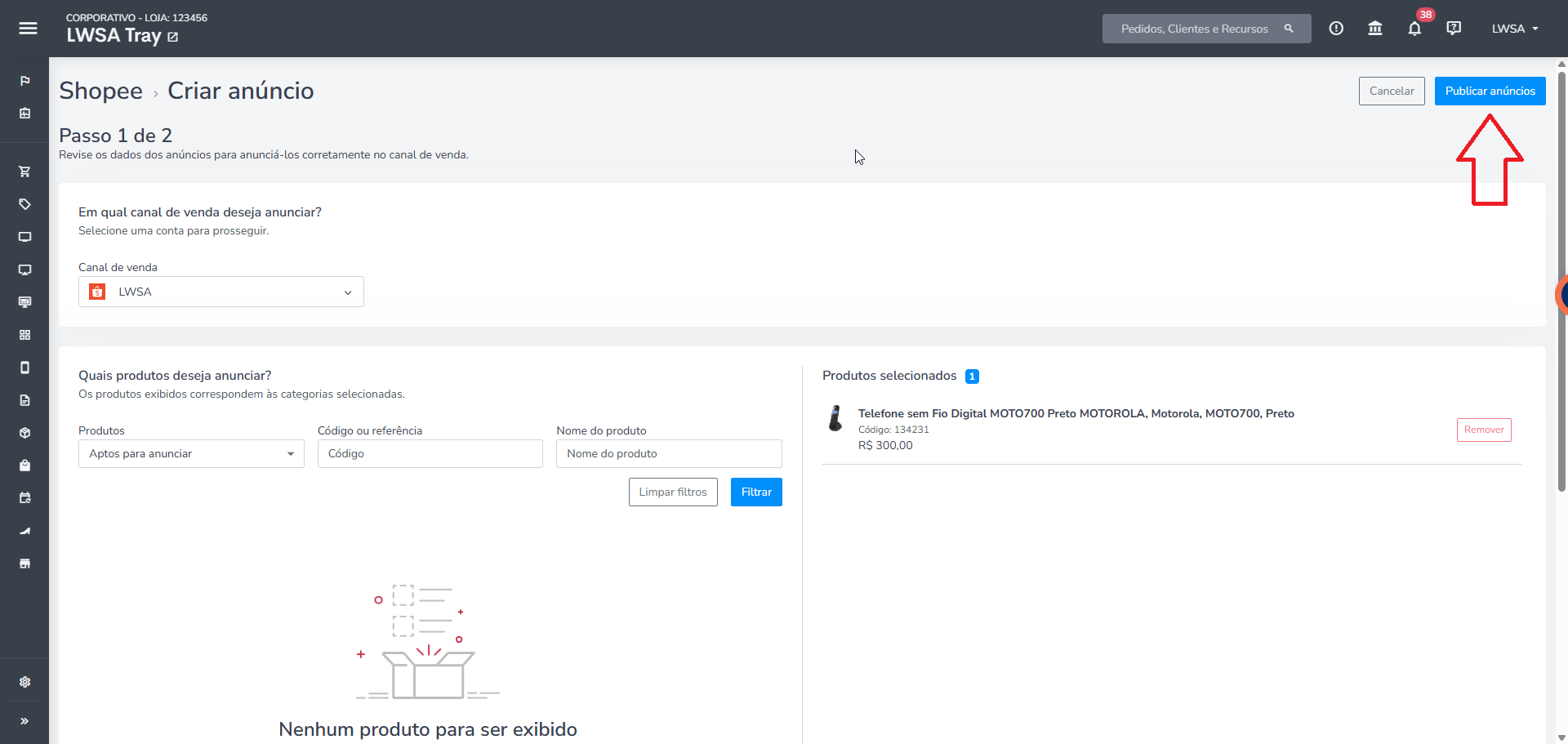Focus the Pedidos, Clientes e Recursos search field
The width and height of the screenshot is (1568, 744).
(1206, 29)
